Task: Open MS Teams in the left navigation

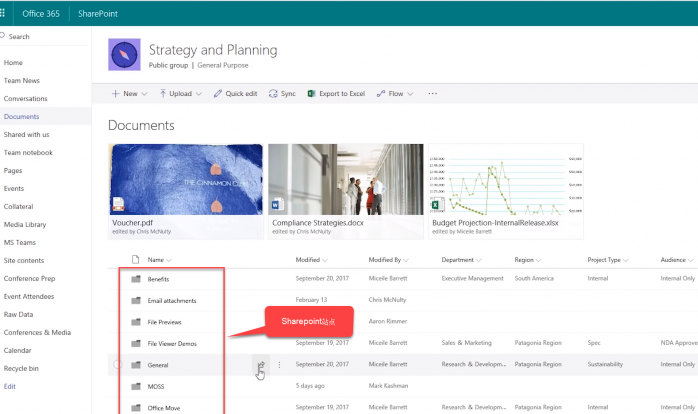Action: 20,242
